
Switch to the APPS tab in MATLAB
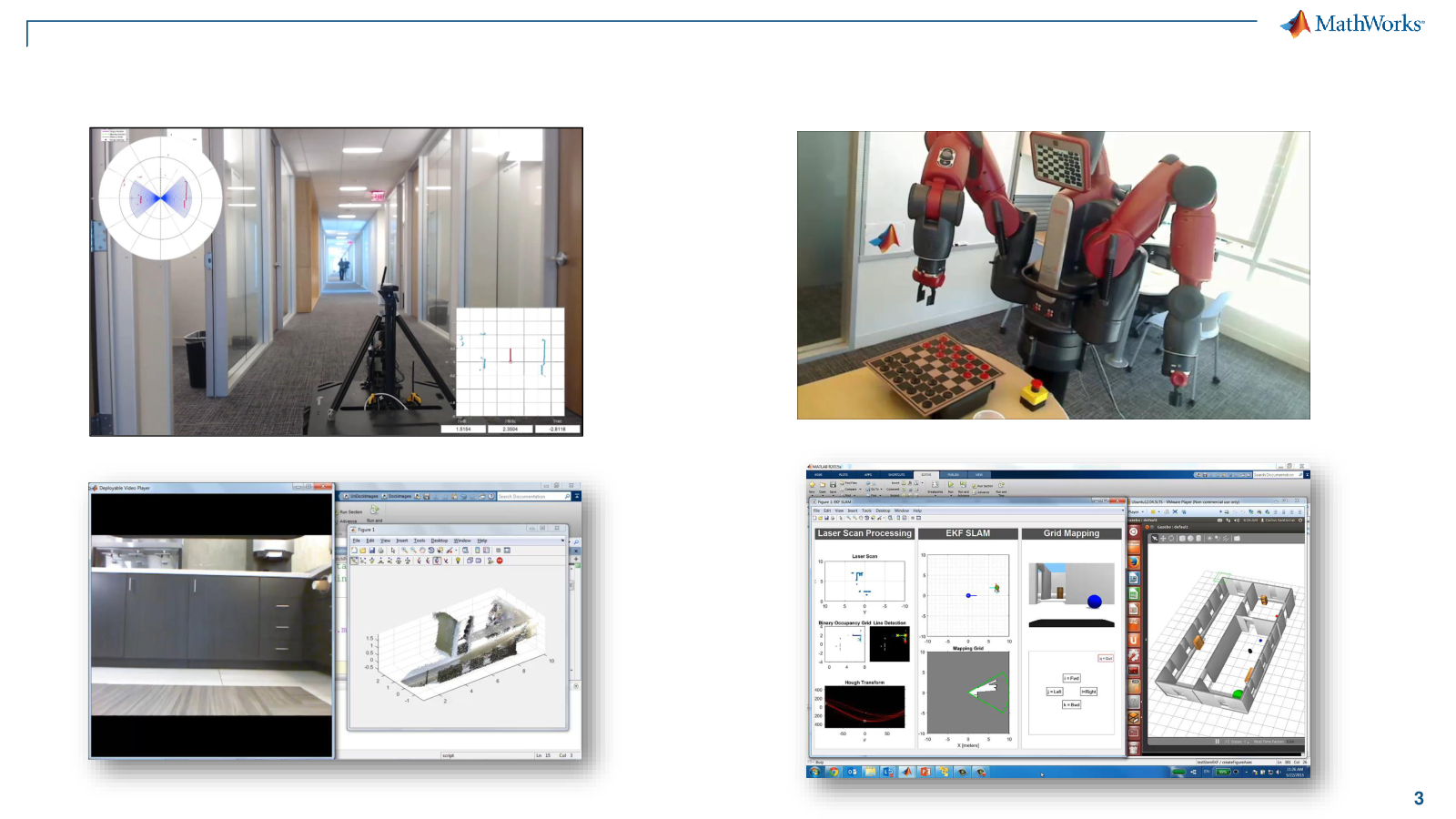coord(867,474)
